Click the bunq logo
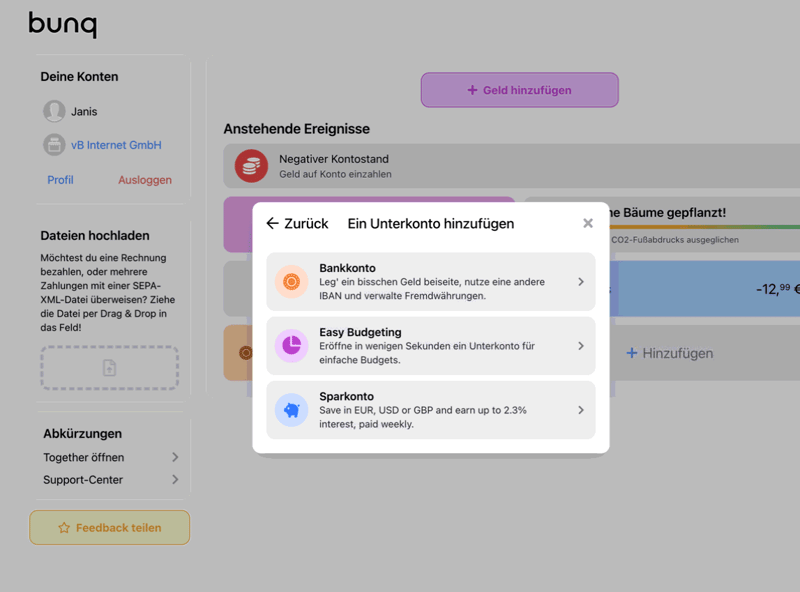Viewport: 800px width, 592px height. (x=62, y=23)
